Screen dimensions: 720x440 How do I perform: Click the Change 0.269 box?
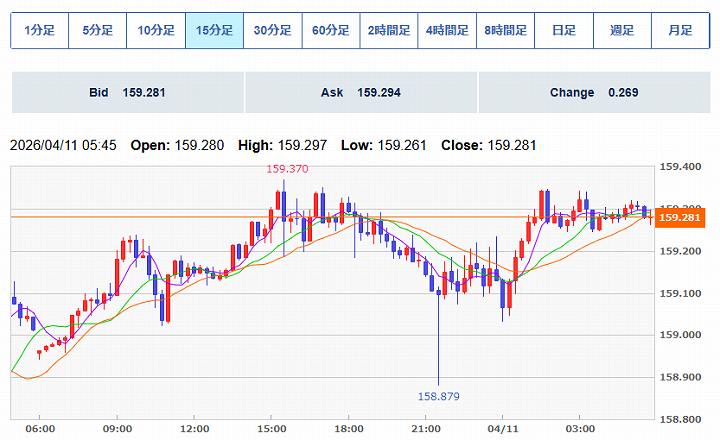[594, 93]
